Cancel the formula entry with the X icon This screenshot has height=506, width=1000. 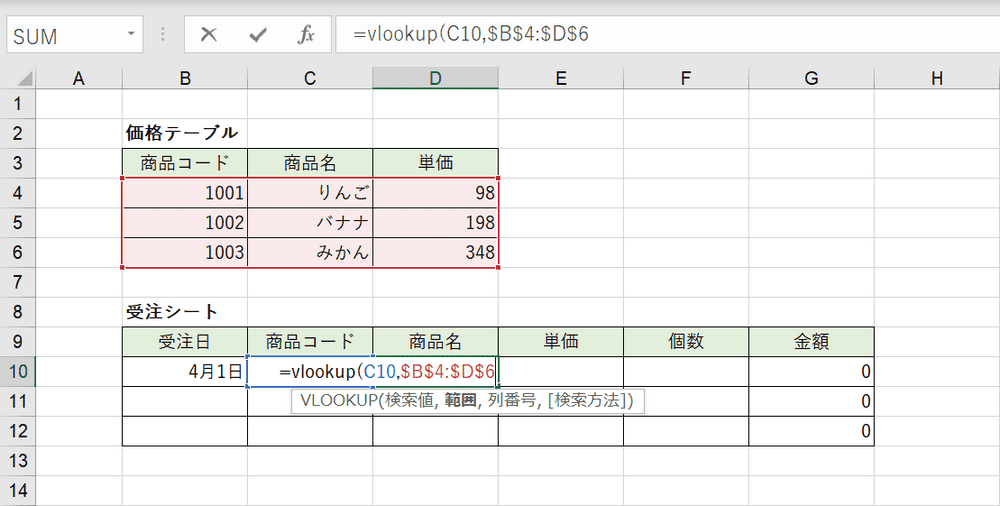(x=209, y=34)
